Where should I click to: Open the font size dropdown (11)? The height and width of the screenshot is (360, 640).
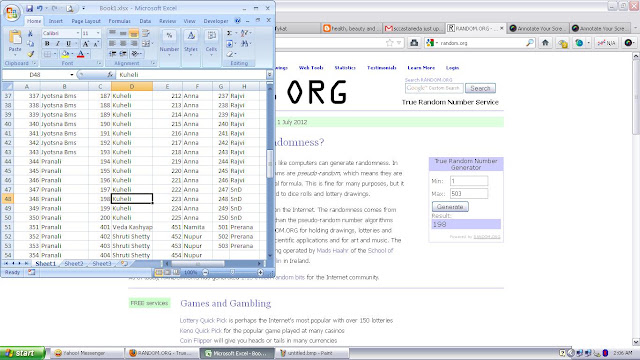click(98, 33)
